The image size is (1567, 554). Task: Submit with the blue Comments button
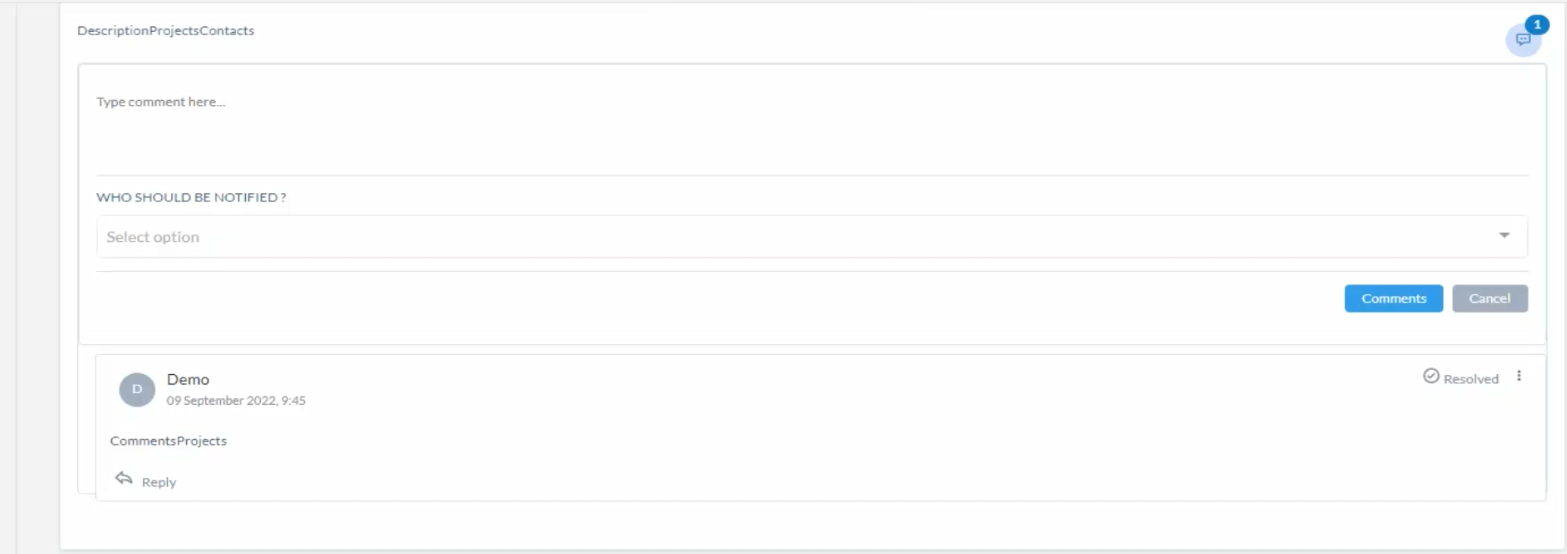1393,298
